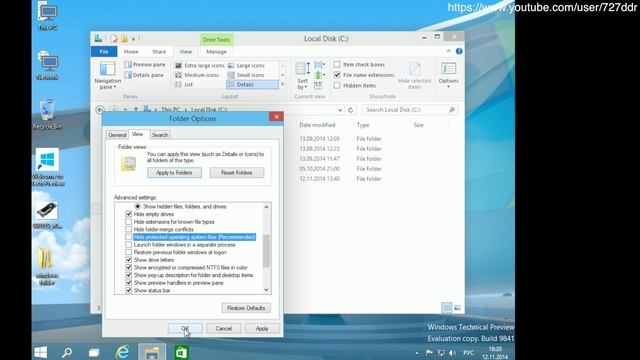Check Restore previous folder windows at logon
Image resolution: width=640 pixels, height=360 pixels.
(129, 252)
